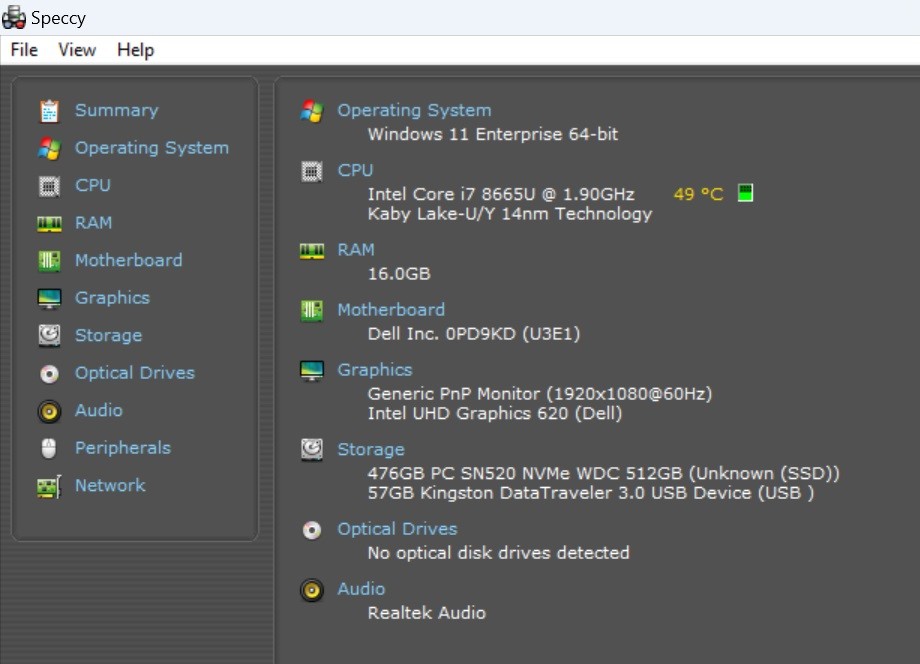Screen dimensions: 920x664
Task: Click the Motherboard icon in sidebar
Action: pos(49,261)
